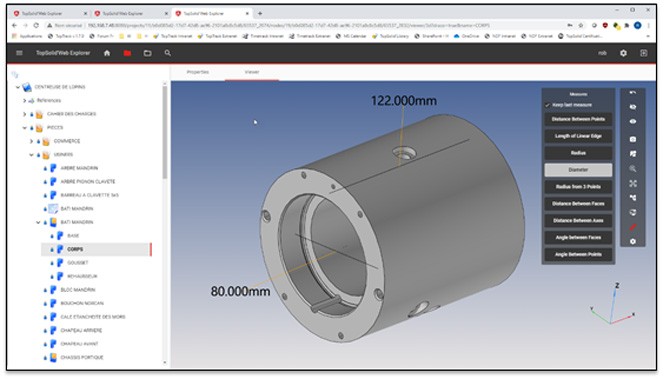
Task: Toggle the Keep last measure checkbox
Action: pos(547,105)
